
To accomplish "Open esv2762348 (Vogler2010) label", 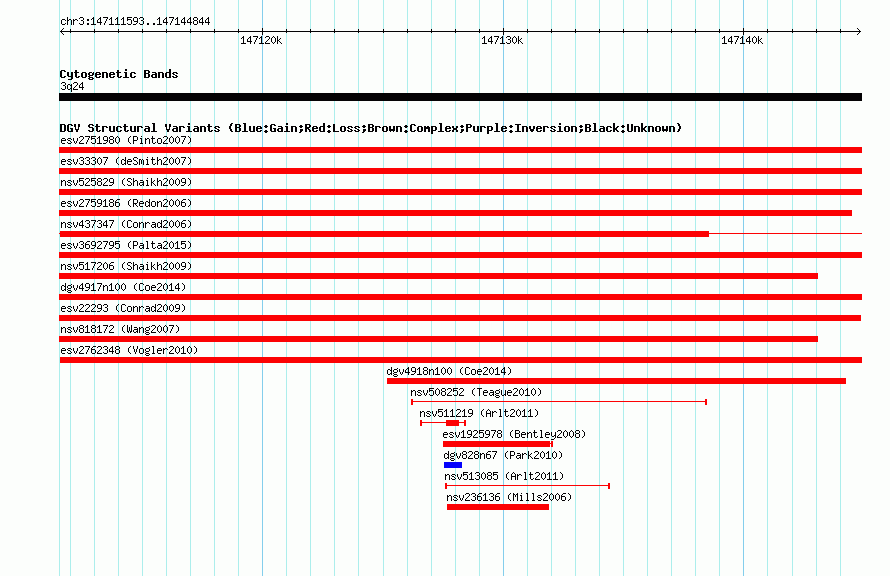I will tap(129, 350).
